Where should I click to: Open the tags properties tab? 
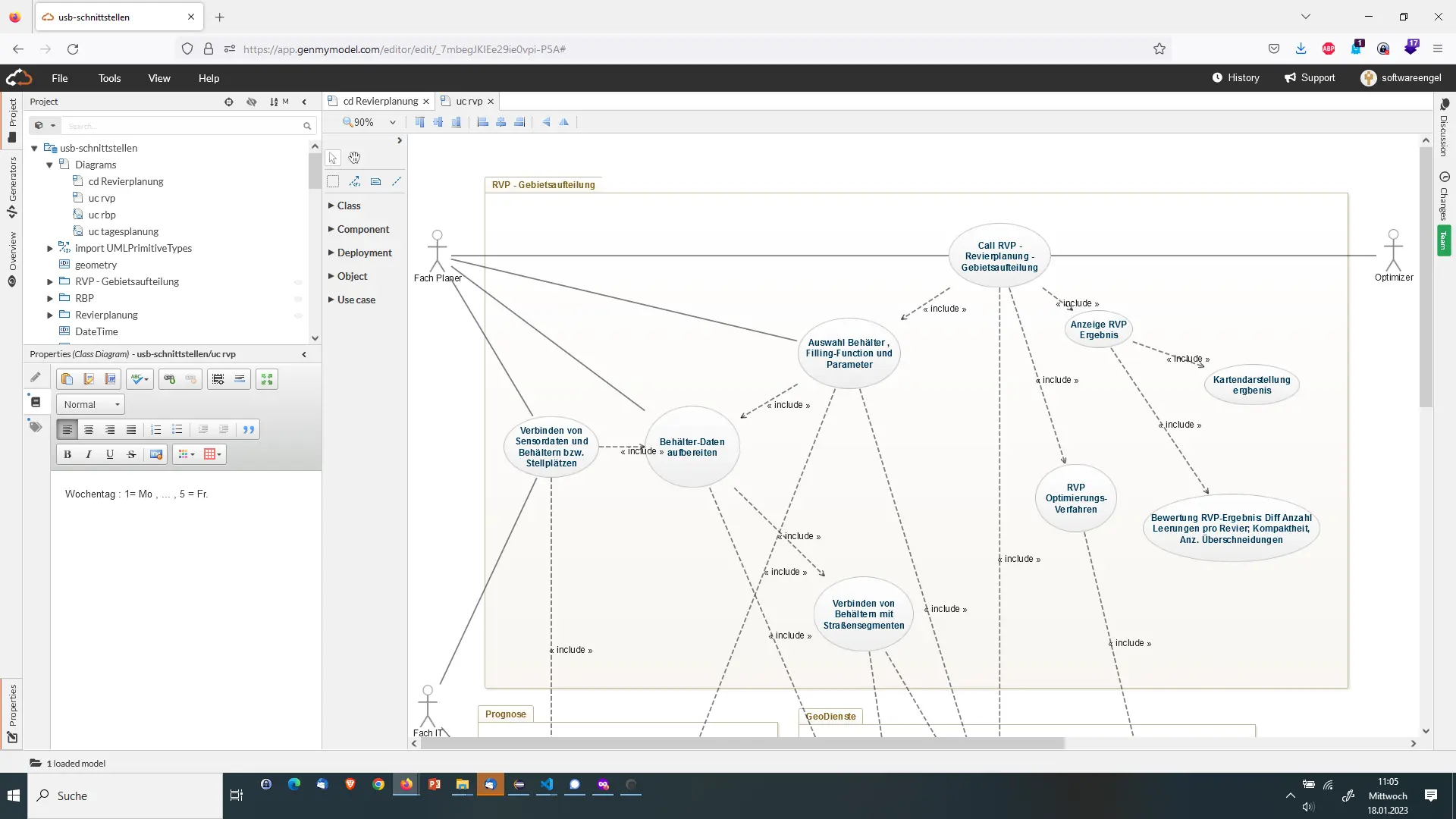tap(36, 428)
